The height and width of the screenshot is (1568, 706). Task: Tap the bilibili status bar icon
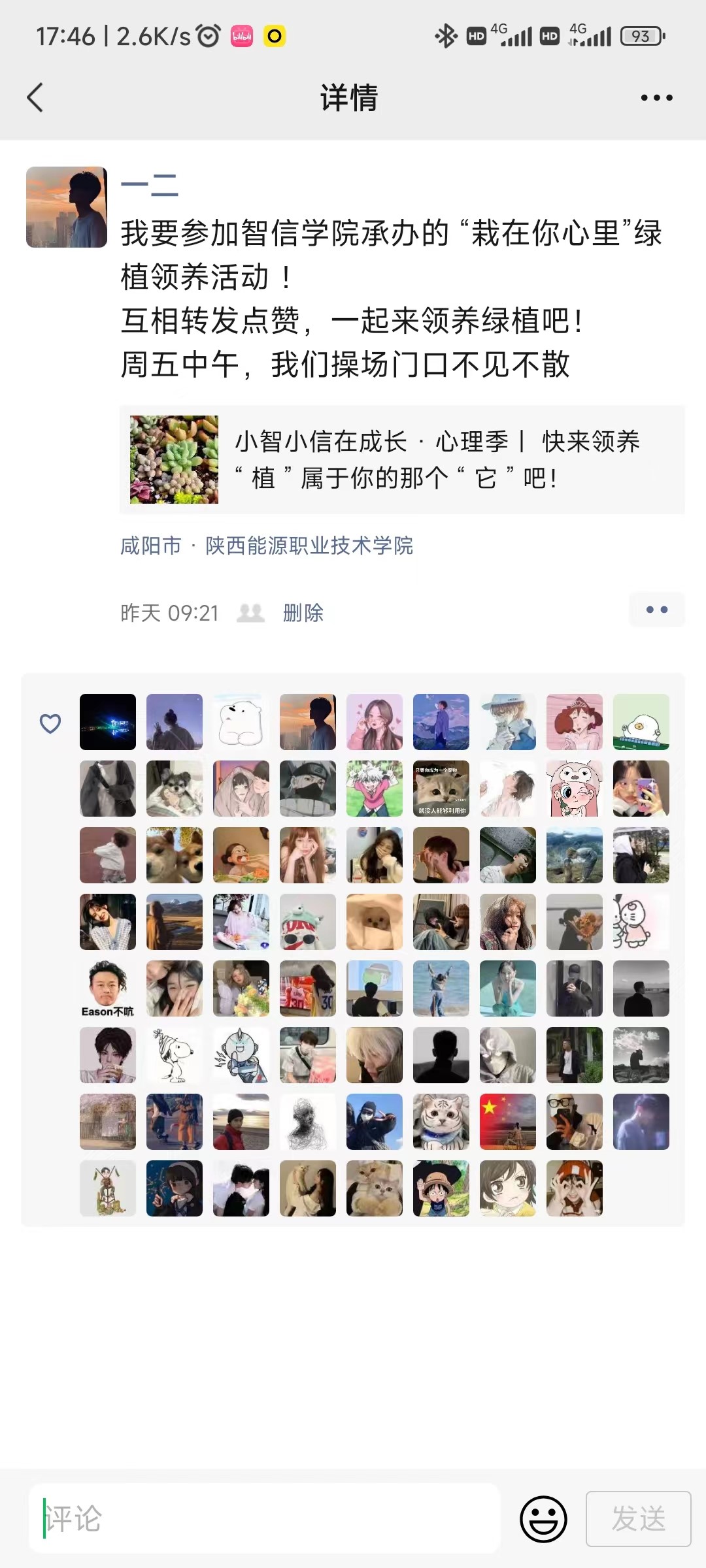tap(242, 36)
